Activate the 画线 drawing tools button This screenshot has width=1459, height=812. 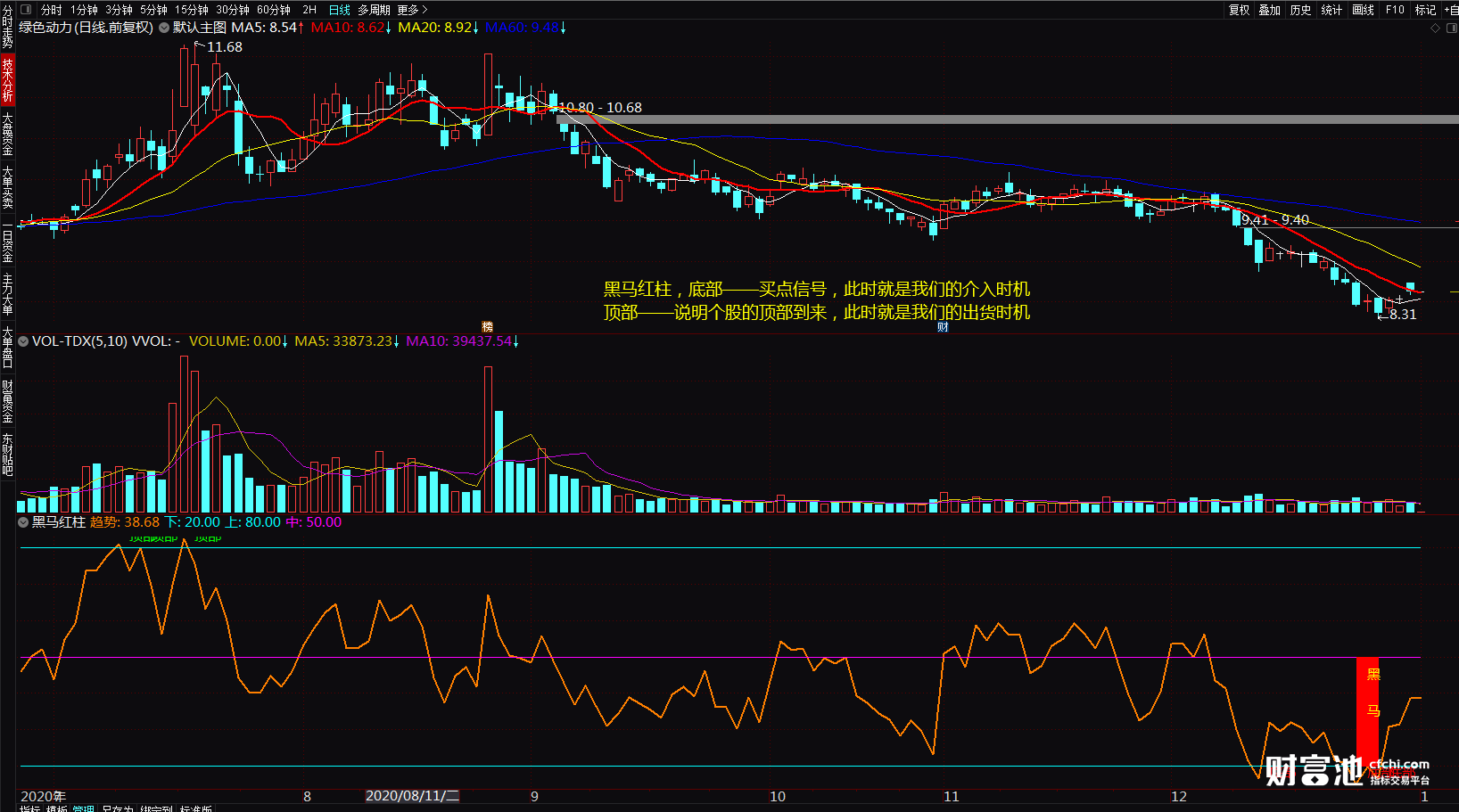1363,10
